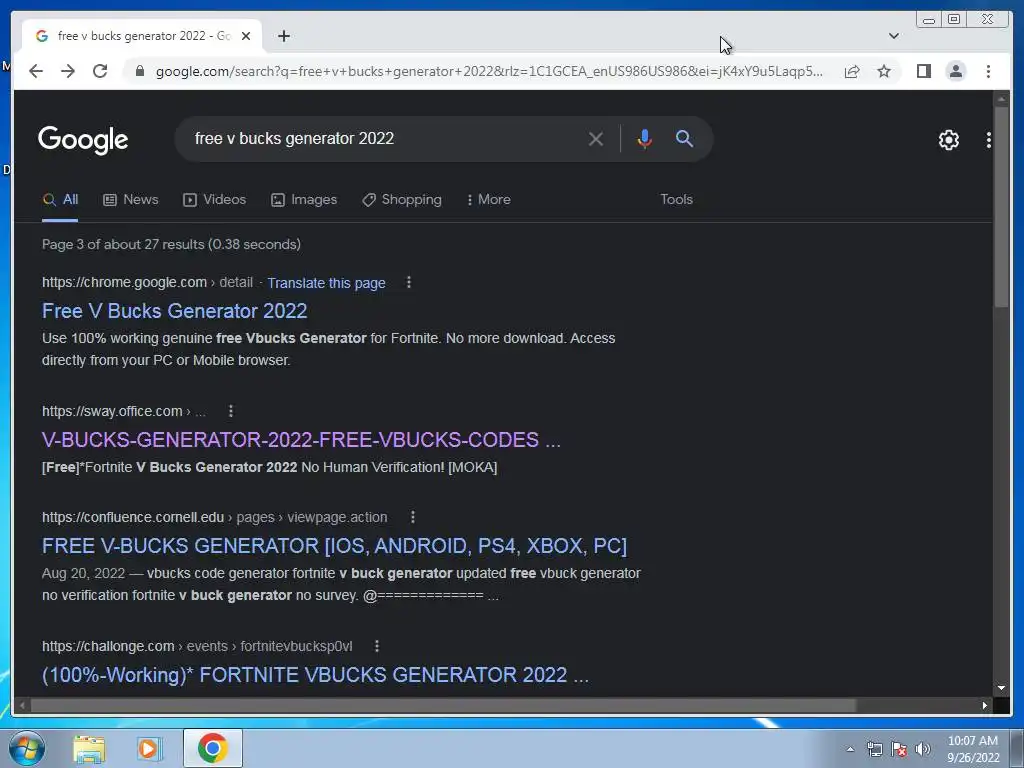Image resolution: width=1024 pixels, height=768 pixels.
Task: Switch to the Images tab
Action: tap(304, 200)
